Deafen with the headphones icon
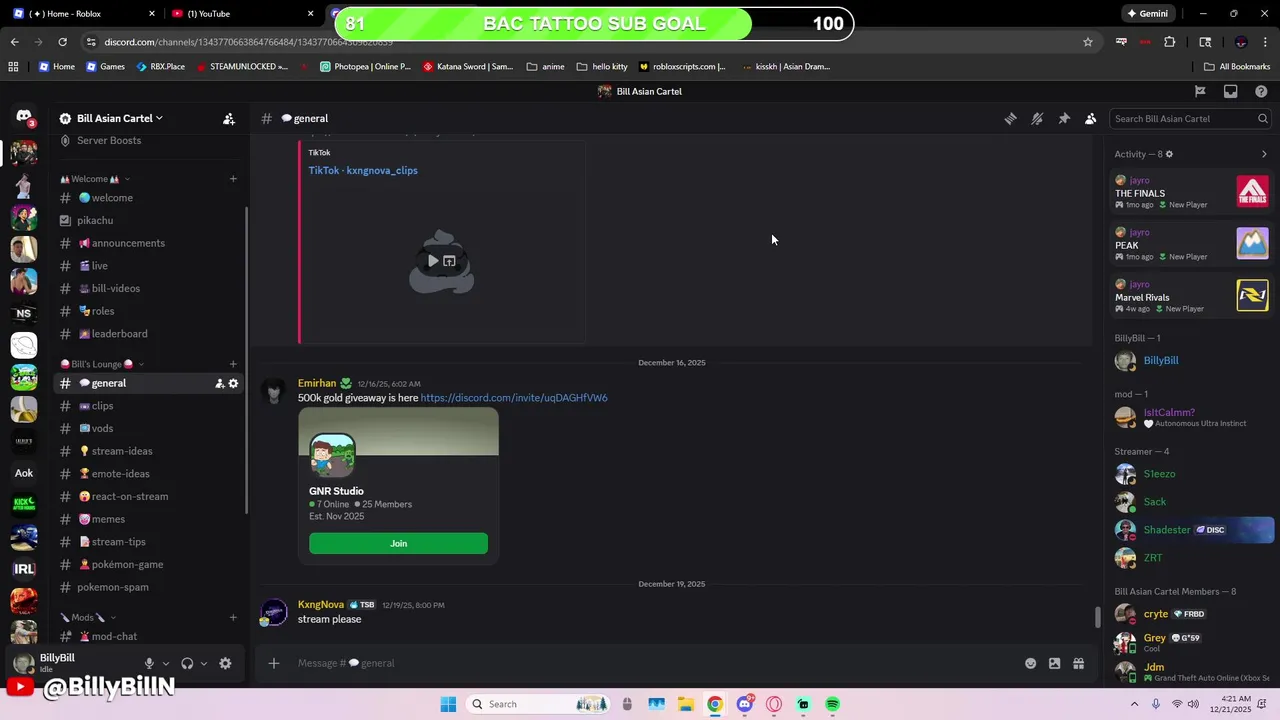This screenshot has height=720, width=1280. pyautogui.click(x=187, y=663)
